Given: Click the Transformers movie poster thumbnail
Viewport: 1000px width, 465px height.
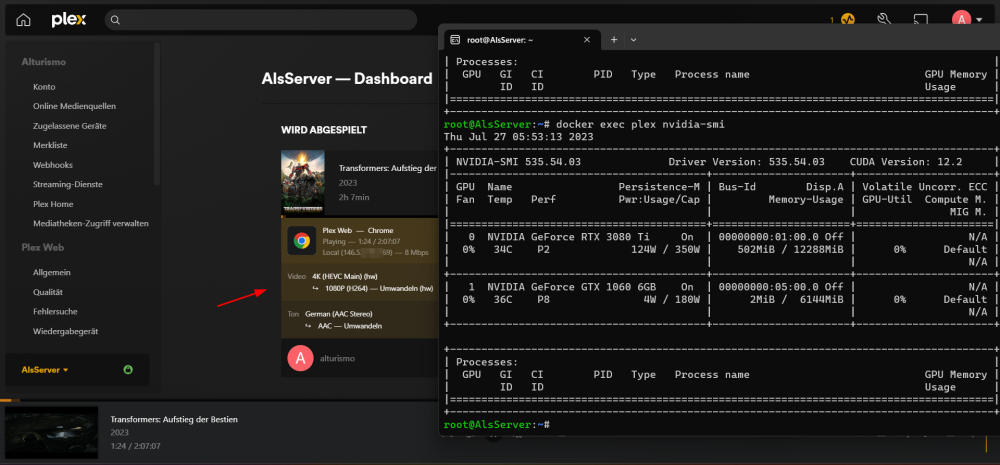Looking at the screenshot, I should tap(303, 182).
